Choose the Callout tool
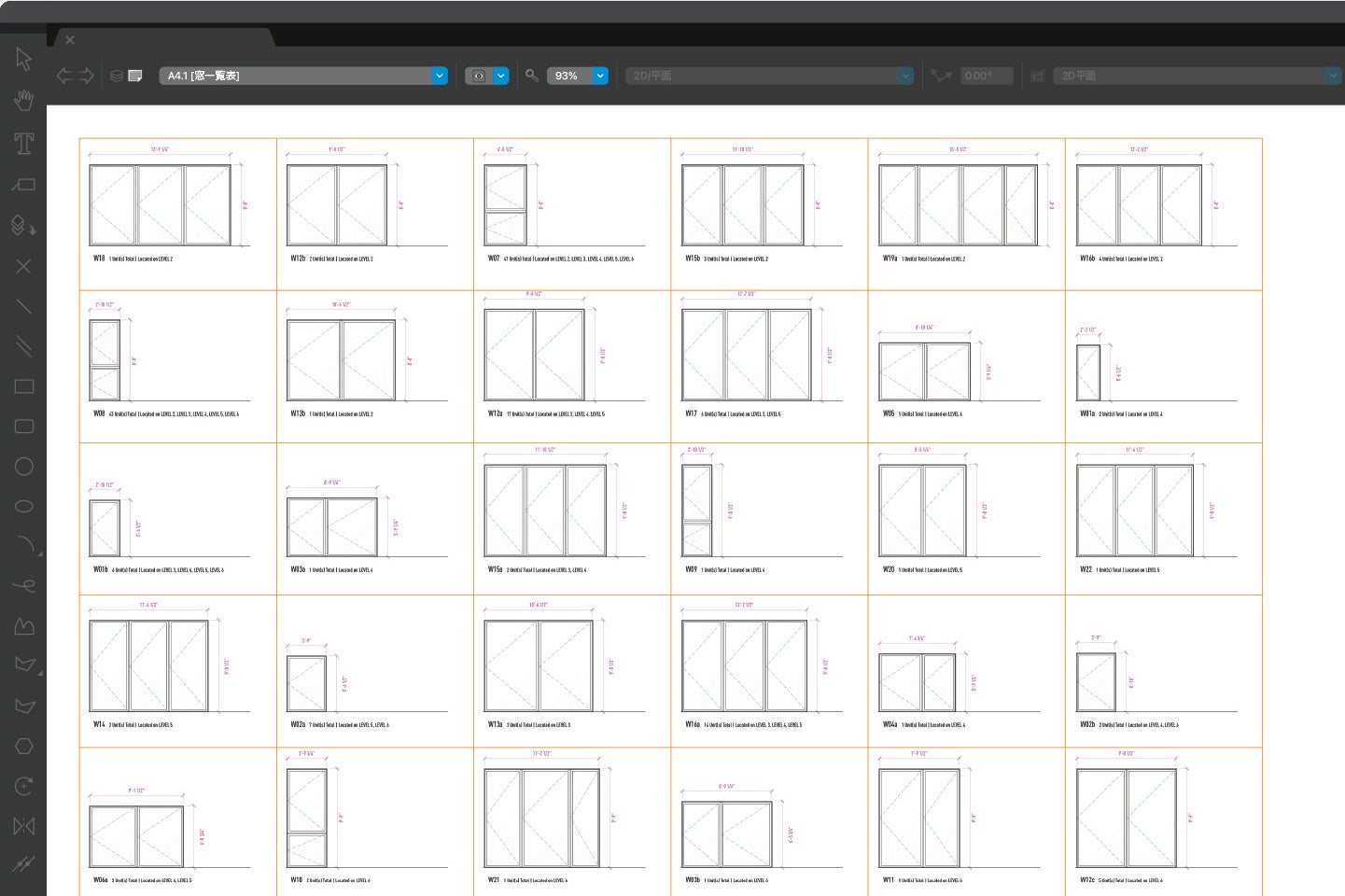Screen dimensions: 1345x896 24,185
